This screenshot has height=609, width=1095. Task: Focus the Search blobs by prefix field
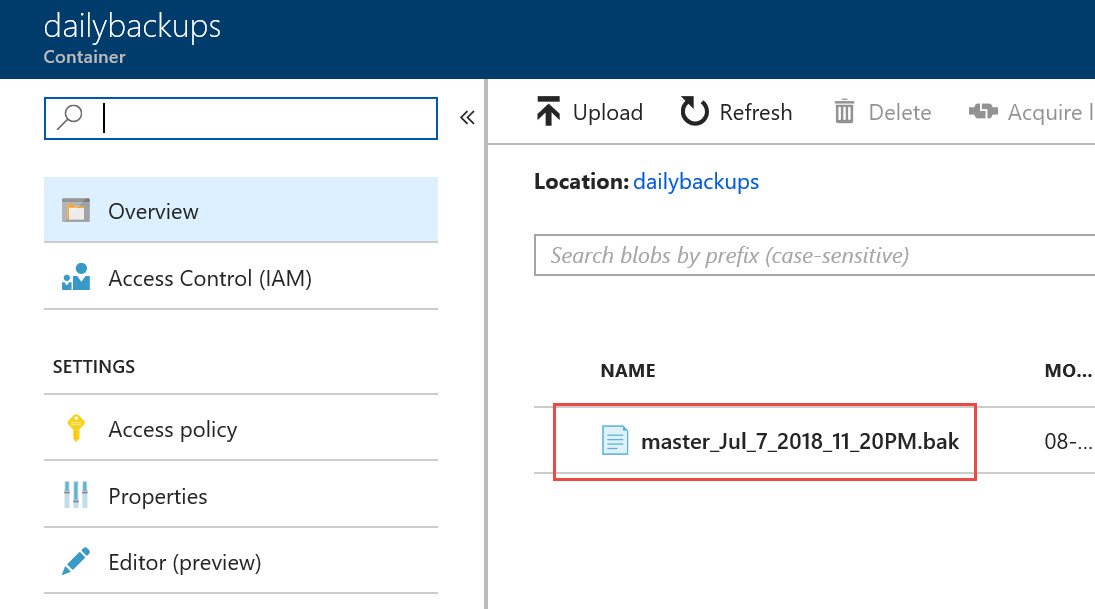click(x=814, y=255)
